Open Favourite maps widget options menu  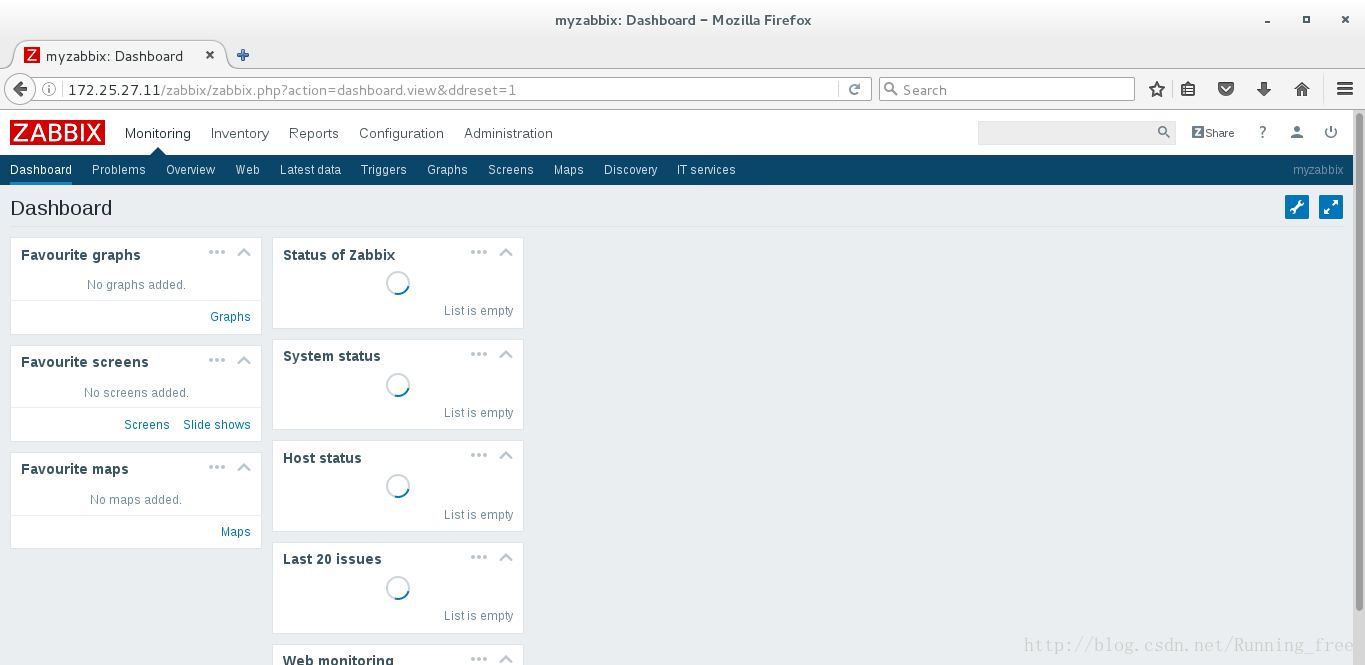point(217,466)
